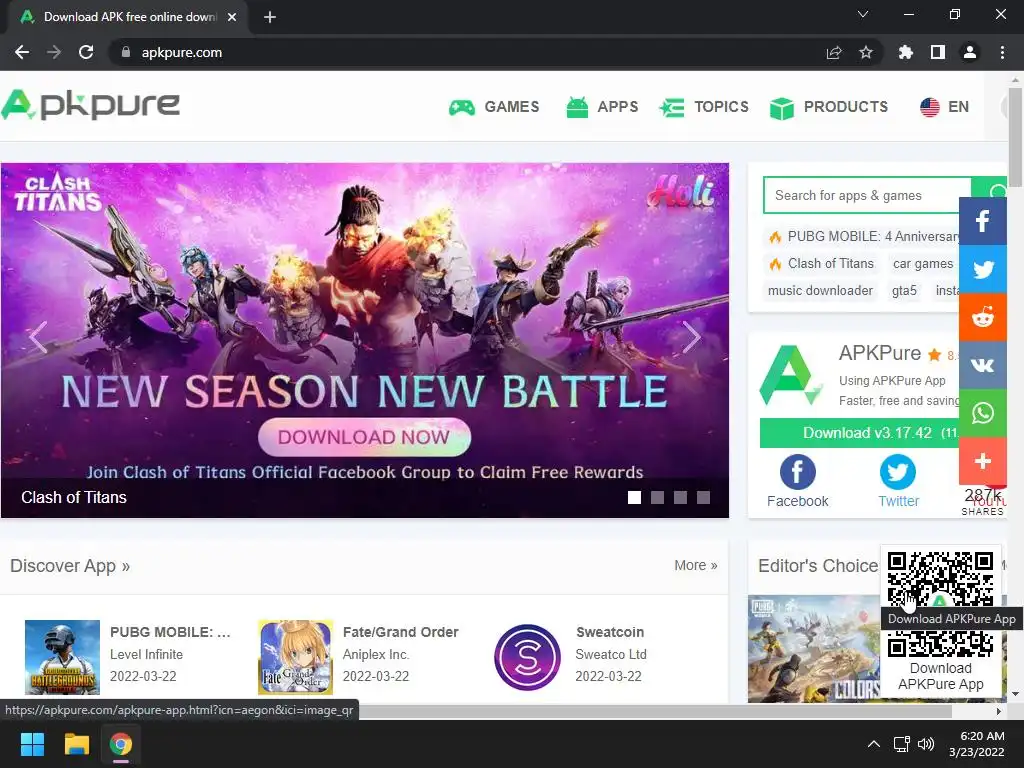Click the Fate/Grand Order title
The image size is (1024, 768).
click(x=400, y=632)
